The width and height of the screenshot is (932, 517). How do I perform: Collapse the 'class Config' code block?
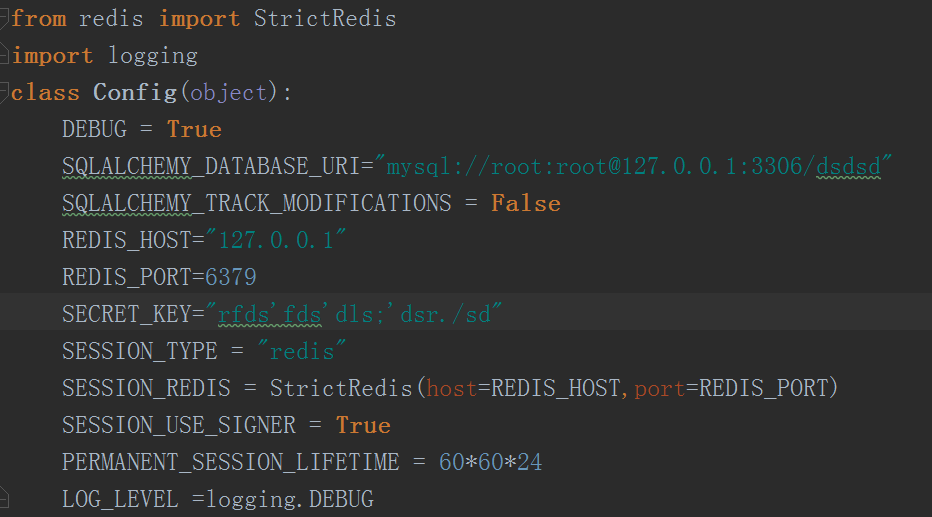(x=5, y=92)
